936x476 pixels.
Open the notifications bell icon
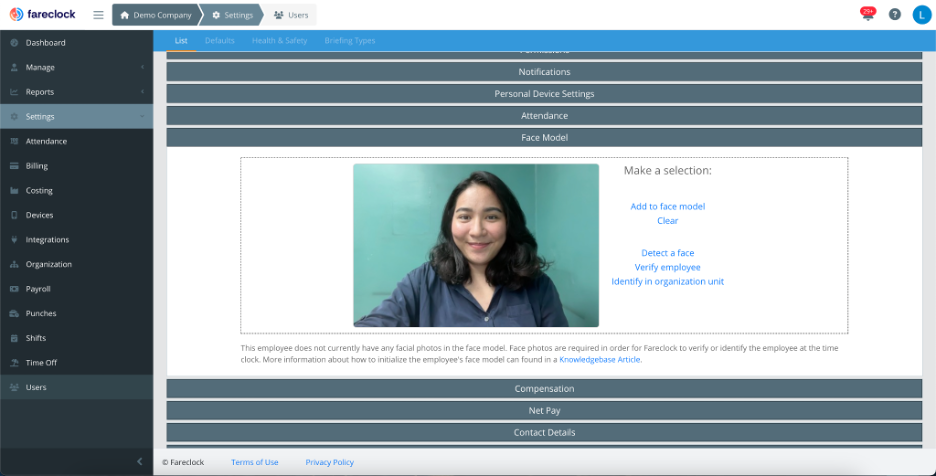pyautogui.click(x=868, y=14)
